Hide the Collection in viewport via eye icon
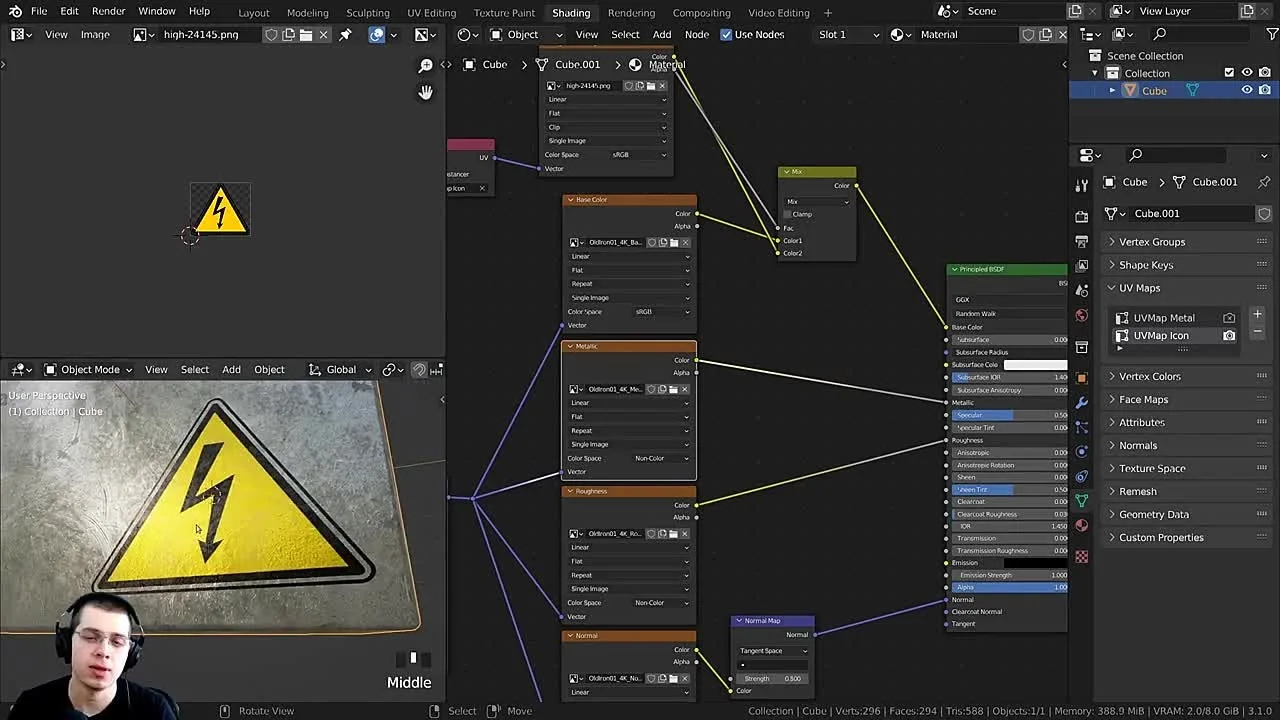 pyautogui.click(x=1247, y=73)
